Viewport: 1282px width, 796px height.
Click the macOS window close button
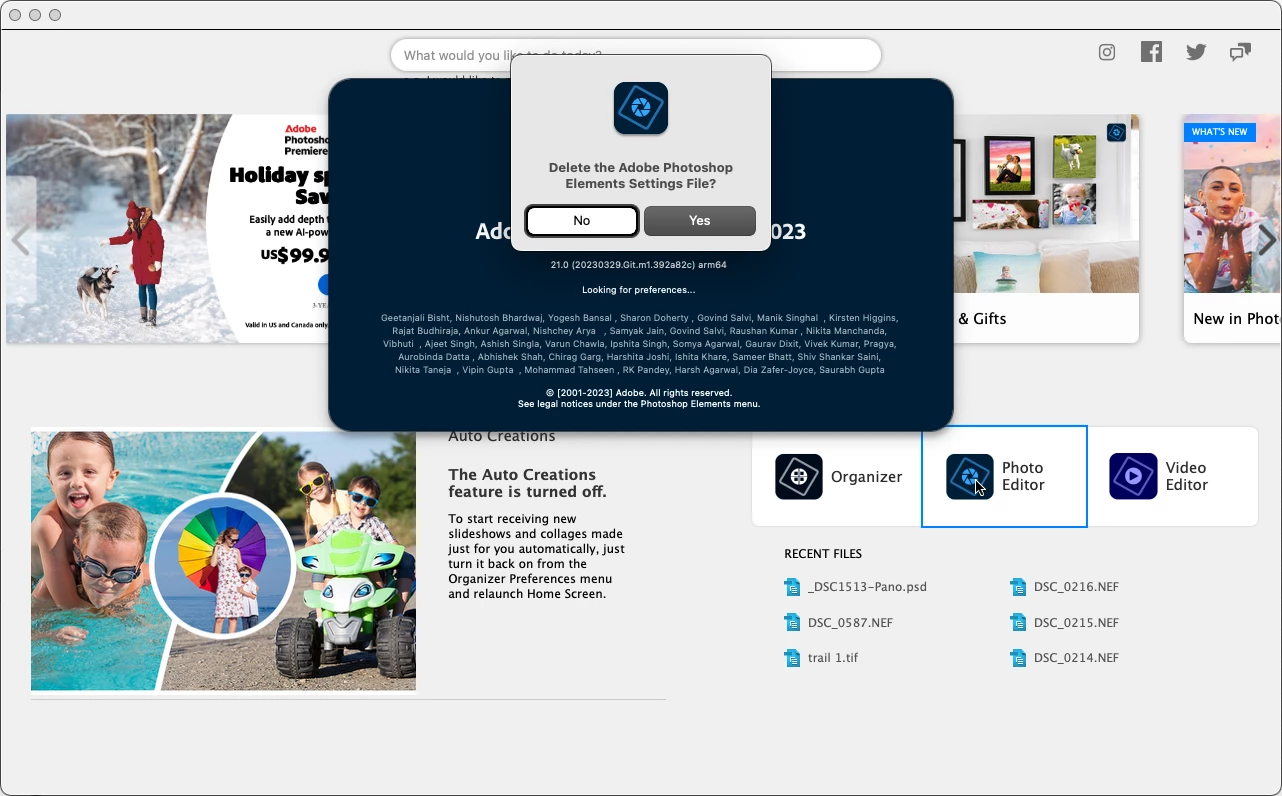click(15, 15)
